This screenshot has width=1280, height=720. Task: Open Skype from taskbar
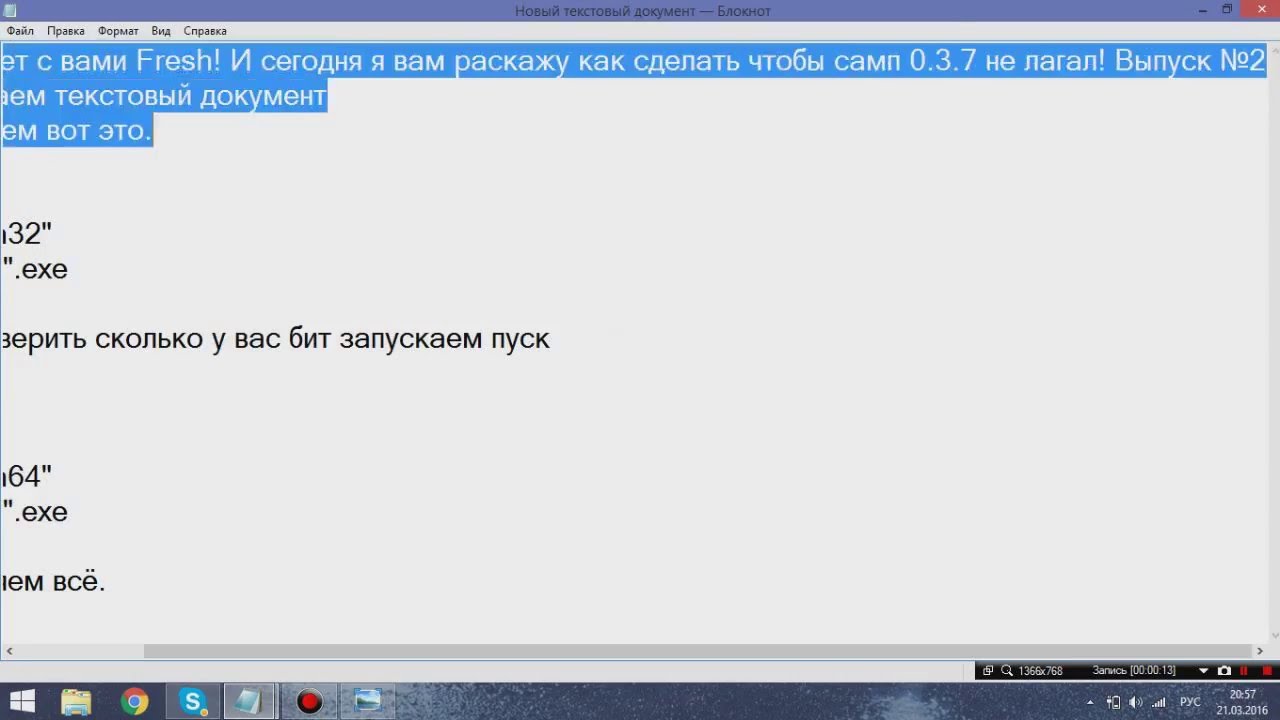(192, 702)
